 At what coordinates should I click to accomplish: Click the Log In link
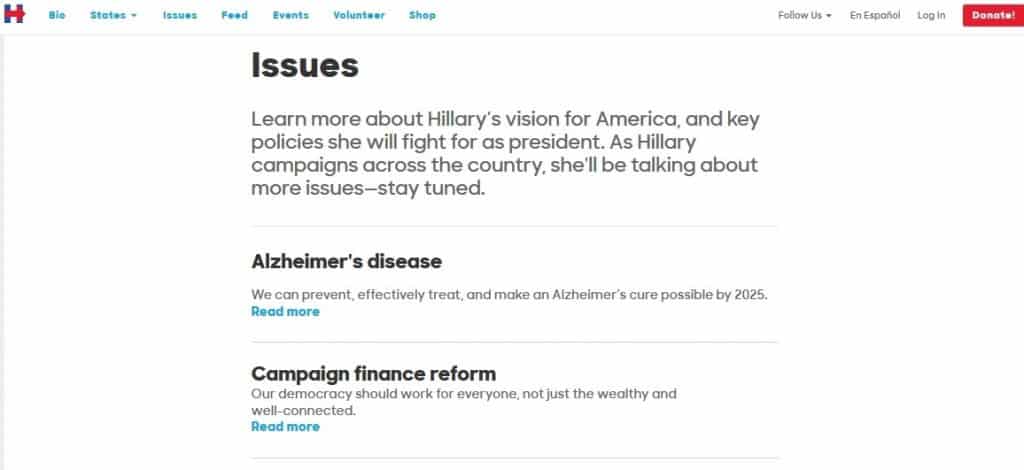[x=931, y=15]
